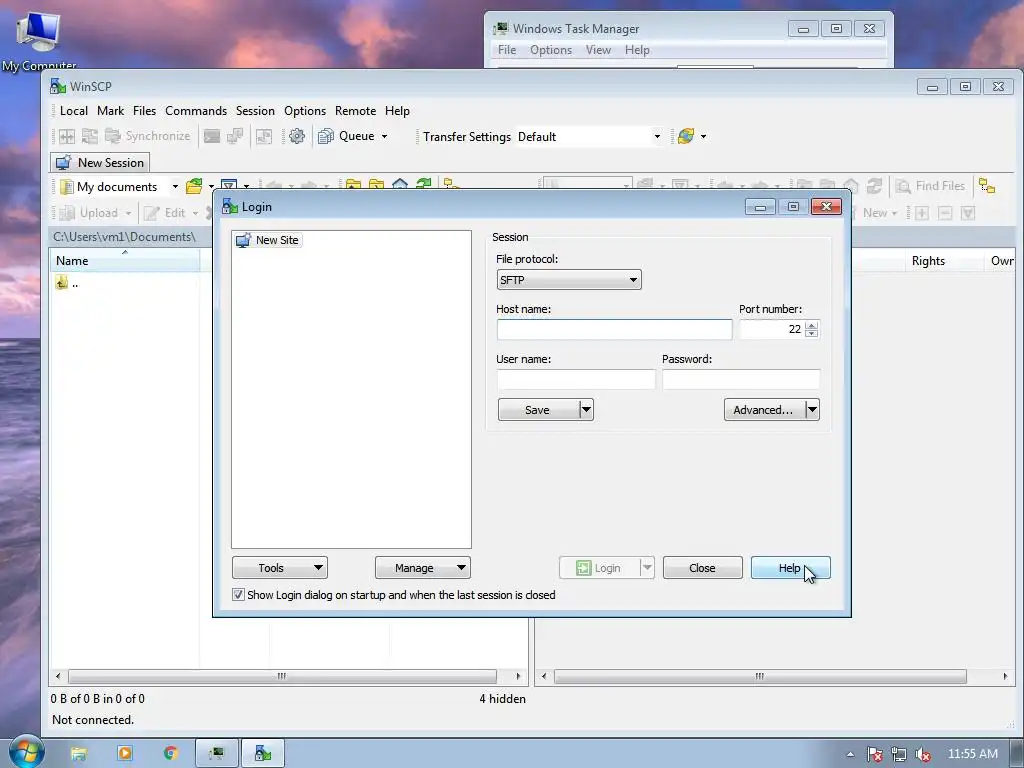Click the Edit toolbar button
The width and height of the screenshot is (1024, 768).
[165, 213]
